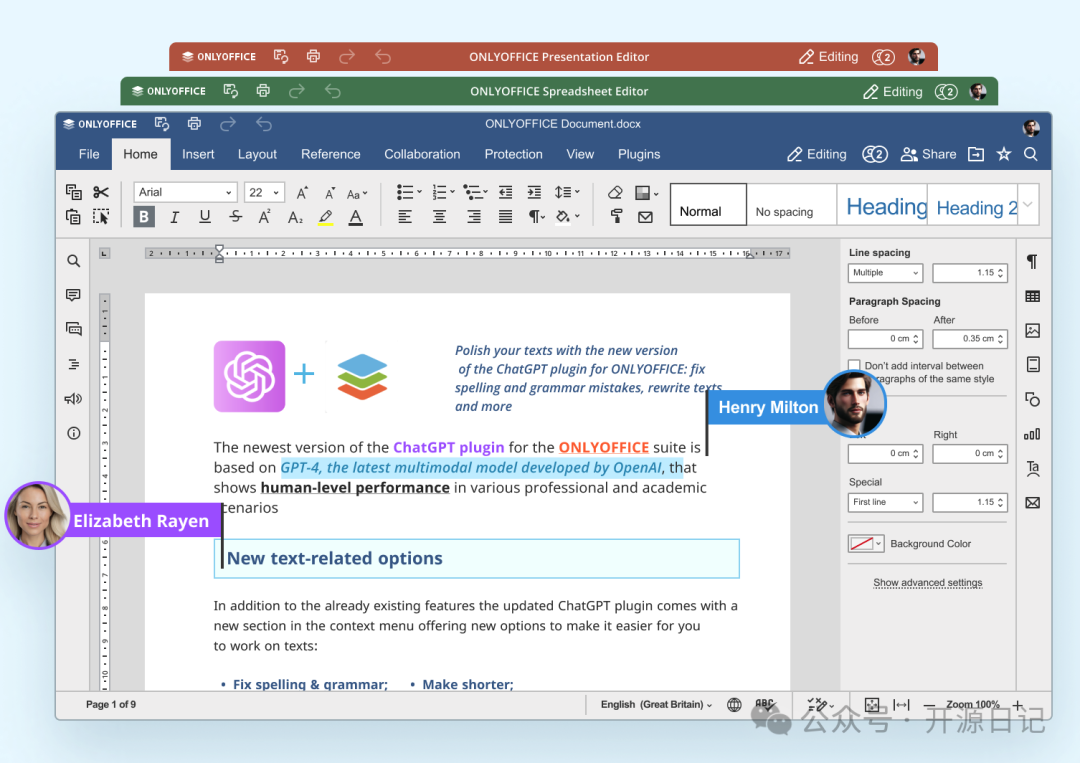Open the English (Great Britain) language selector
Viewport: 1080px width, 763px height.
pyautogui.click(x=656, y=705)
